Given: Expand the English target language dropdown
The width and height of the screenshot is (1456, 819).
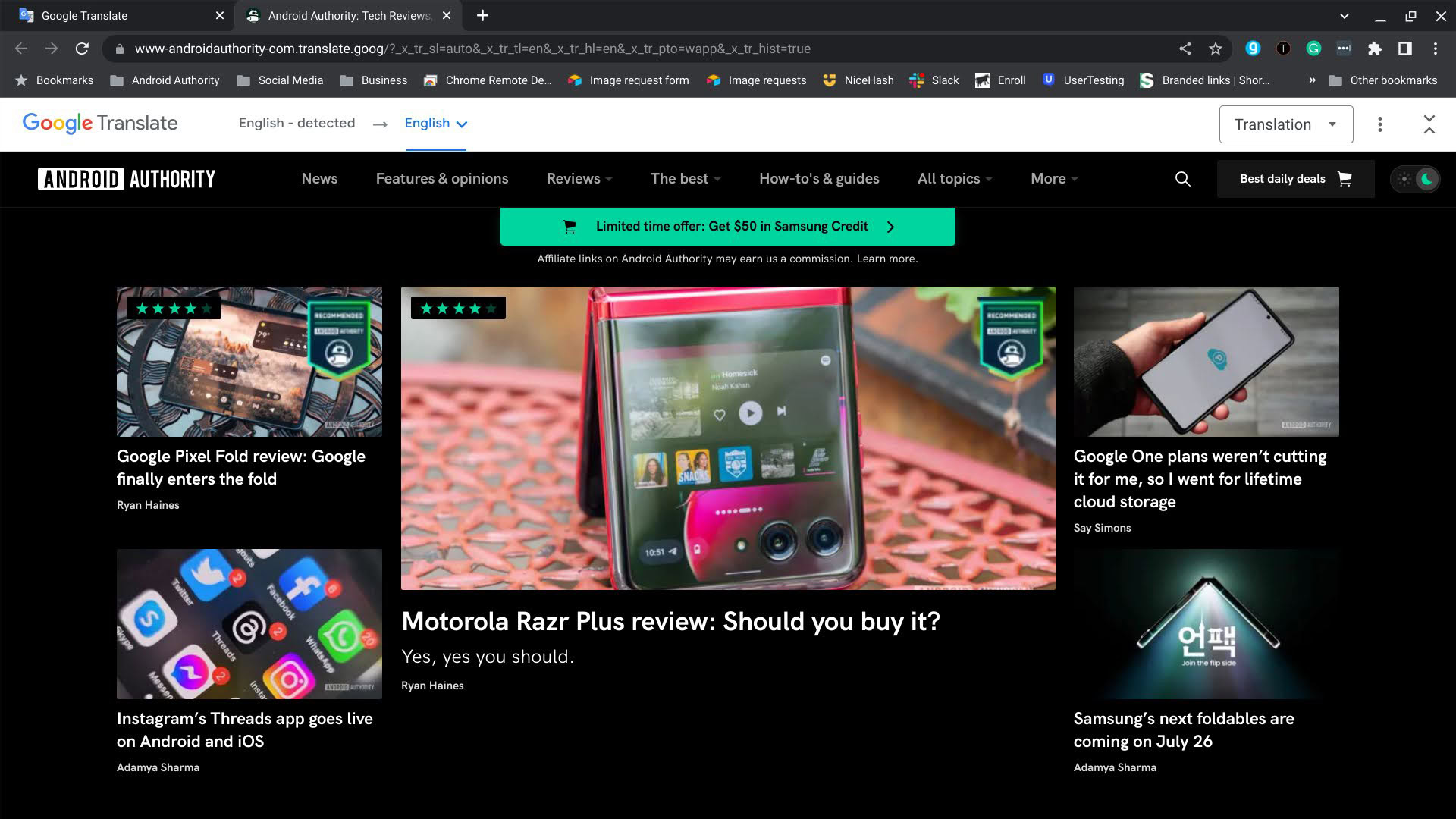Looking at the screenshot, I should (435, 124).
